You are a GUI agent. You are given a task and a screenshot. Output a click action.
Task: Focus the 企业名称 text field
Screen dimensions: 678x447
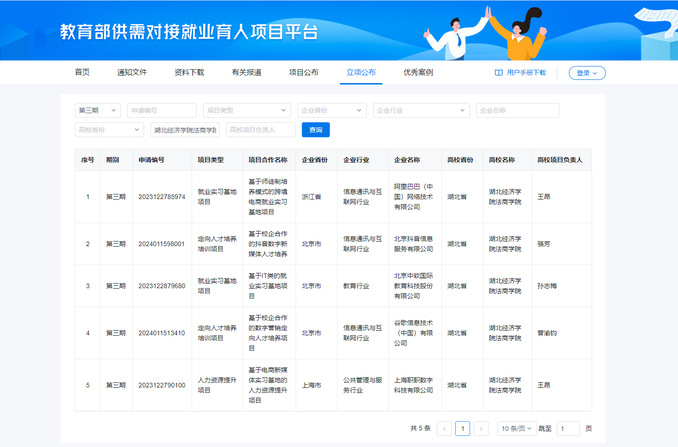point(516,110)
